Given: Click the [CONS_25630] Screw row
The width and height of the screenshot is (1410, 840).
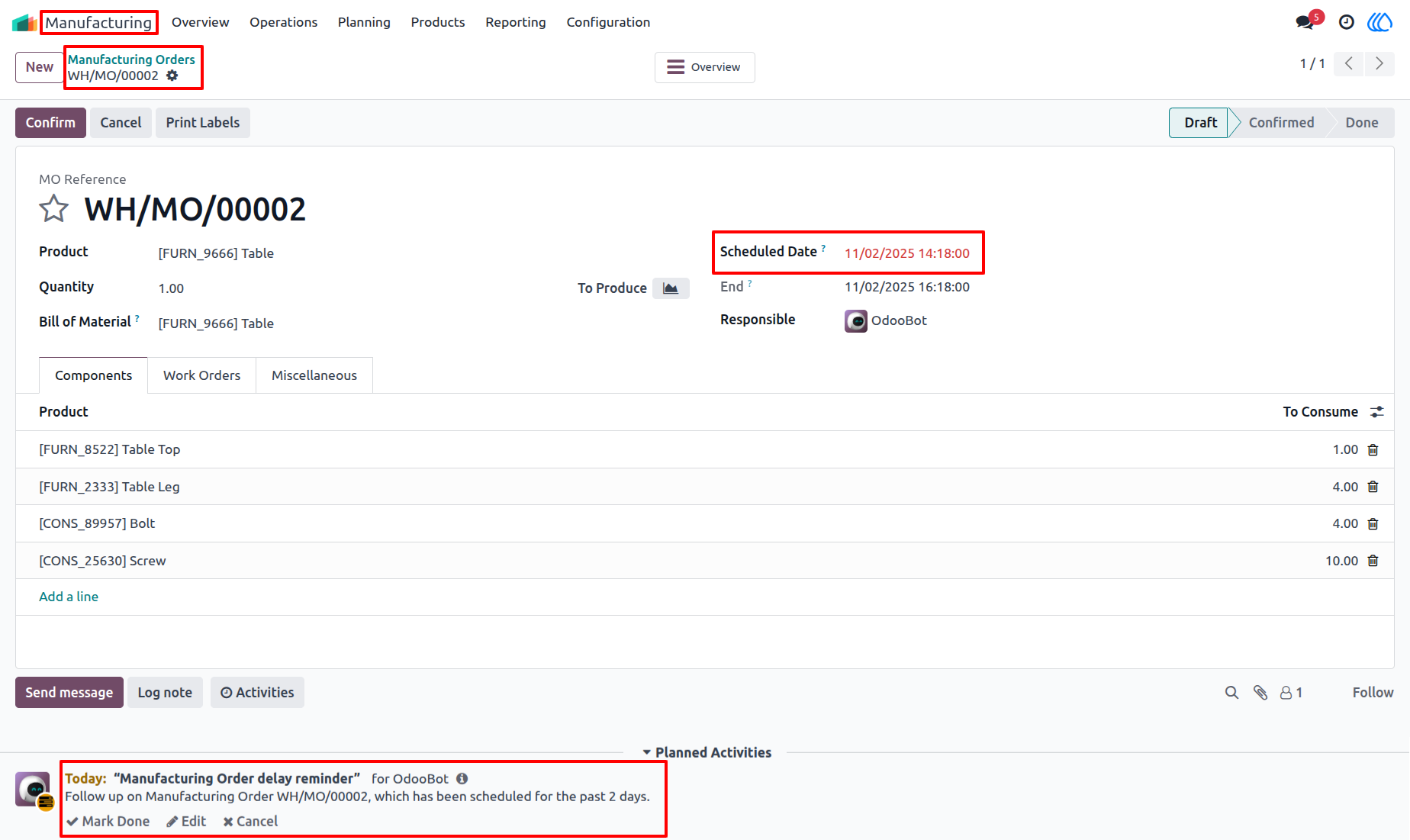Looking at the screenshot, I should coord(705,561).
